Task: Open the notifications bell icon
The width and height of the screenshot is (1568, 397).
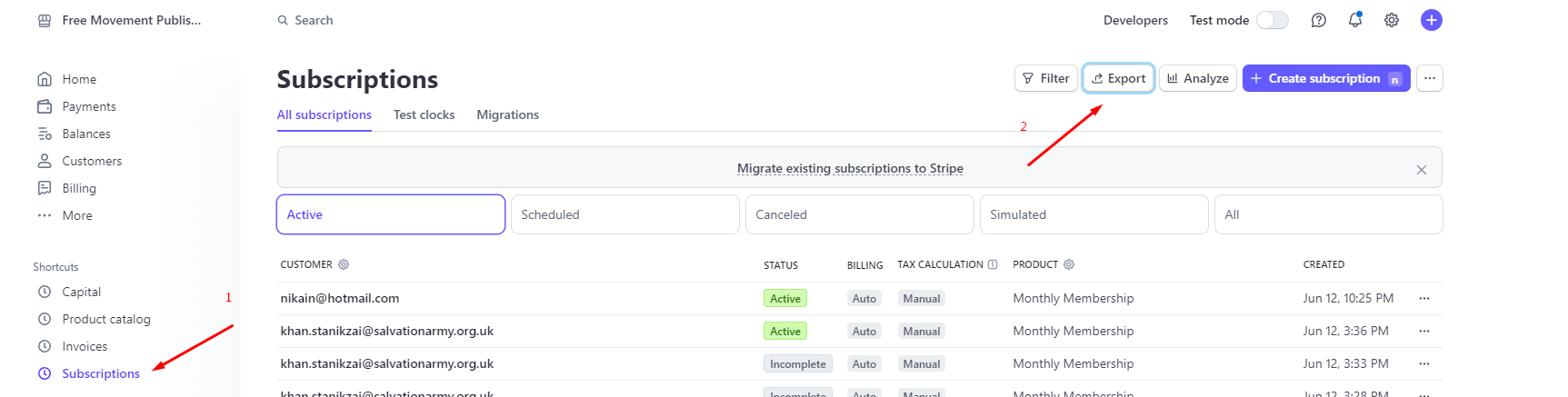Action: 1354,20
